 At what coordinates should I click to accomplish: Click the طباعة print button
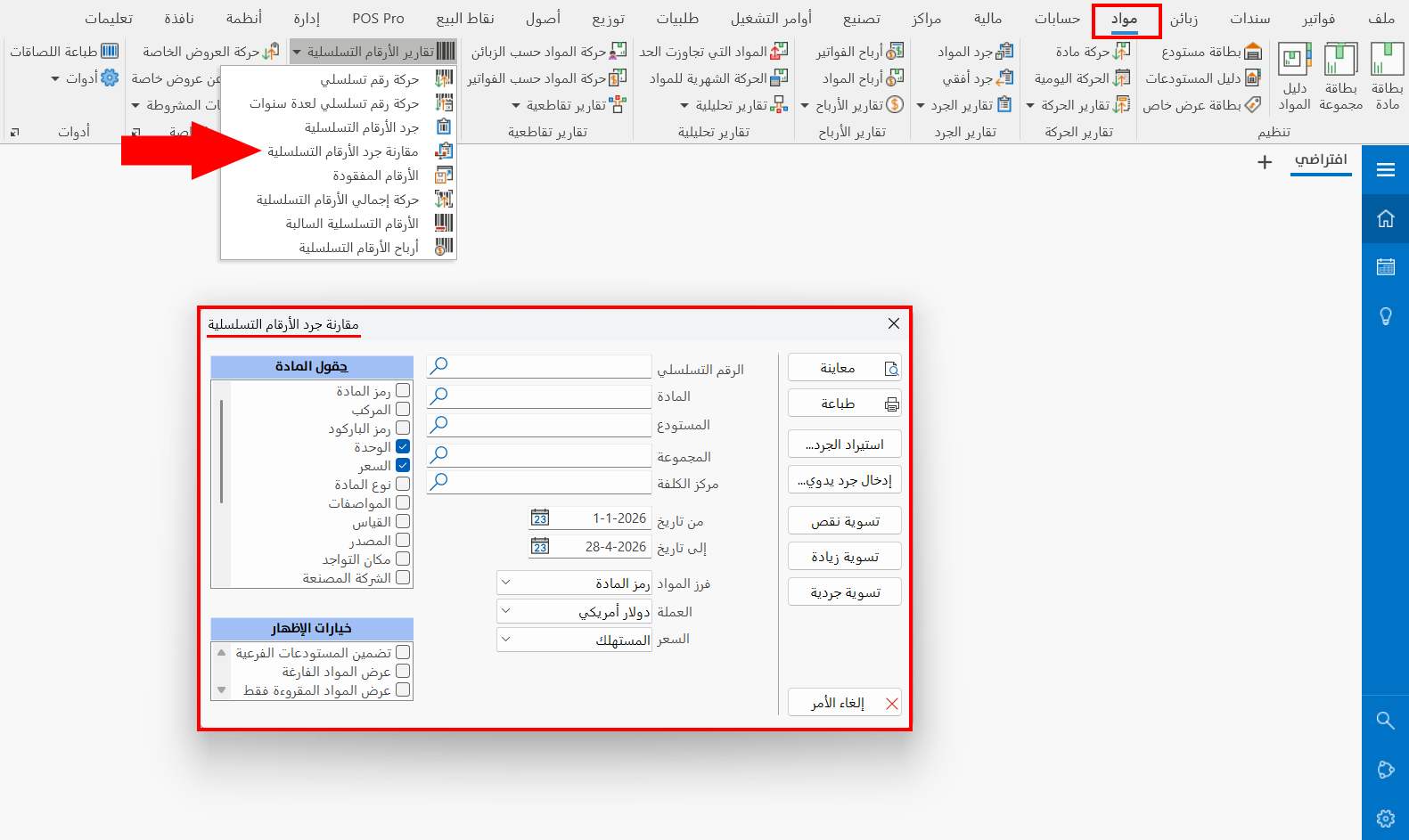[845, 404]
